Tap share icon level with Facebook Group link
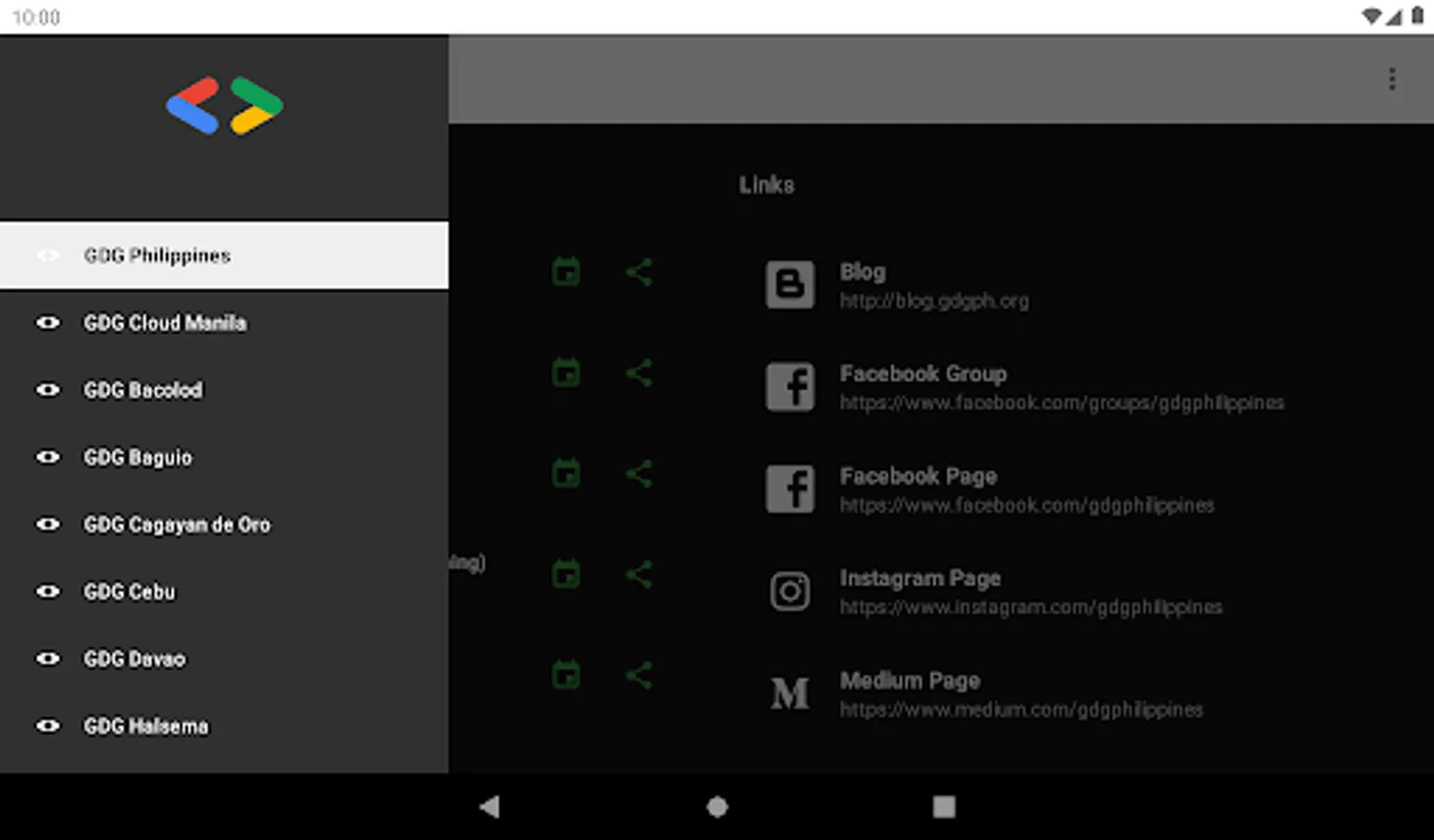Viewport: 1434px width, 840px height. coord(639,373)
